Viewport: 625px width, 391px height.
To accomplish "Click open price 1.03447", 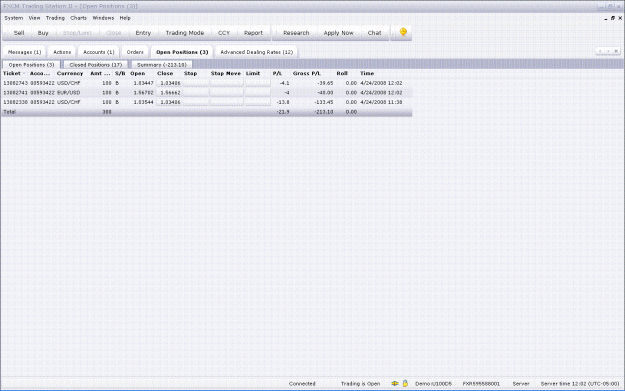I will click(142, 83).
